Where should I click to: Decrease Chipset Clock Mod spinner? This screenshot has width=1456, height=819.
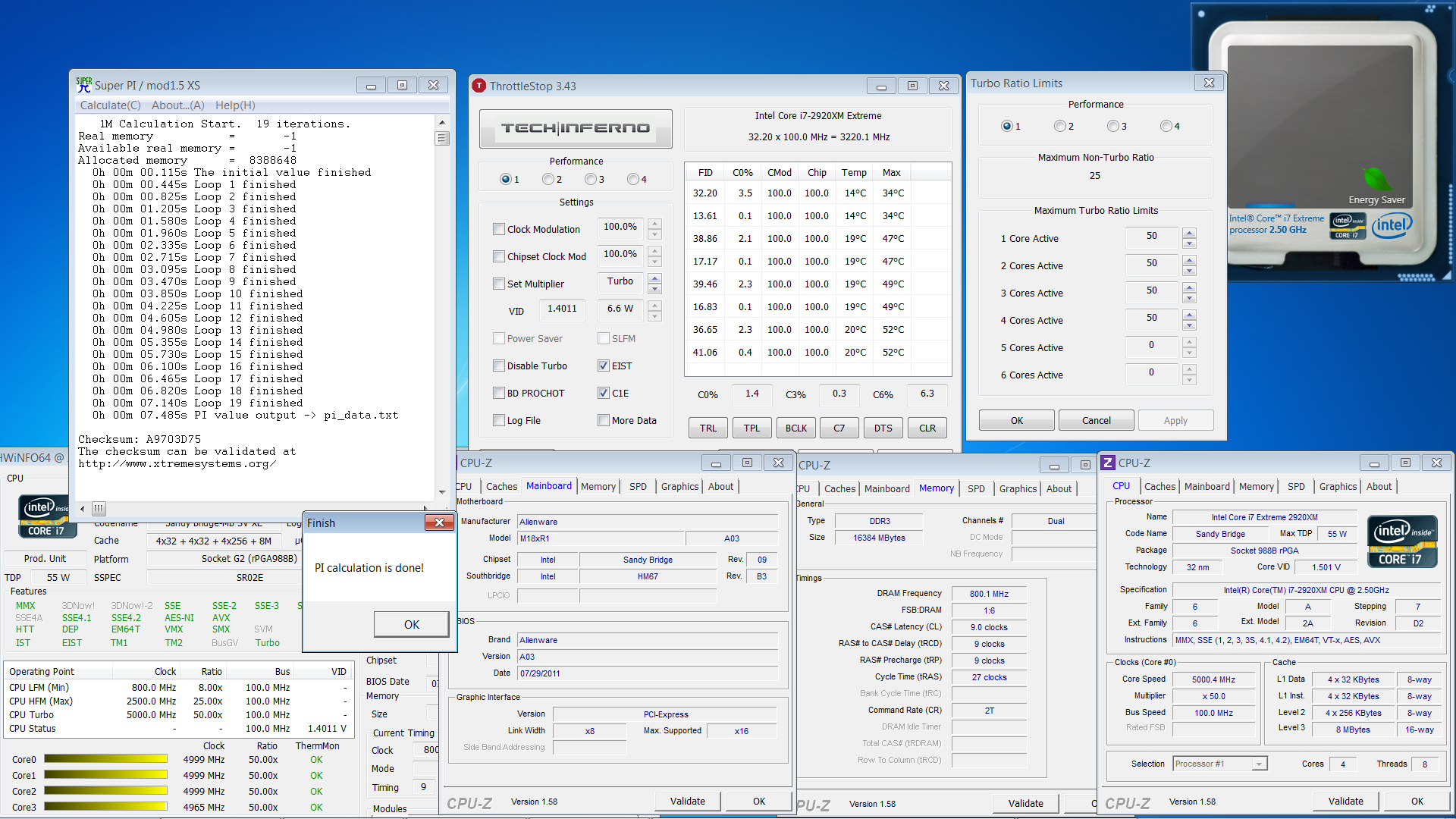pos(655,262)
